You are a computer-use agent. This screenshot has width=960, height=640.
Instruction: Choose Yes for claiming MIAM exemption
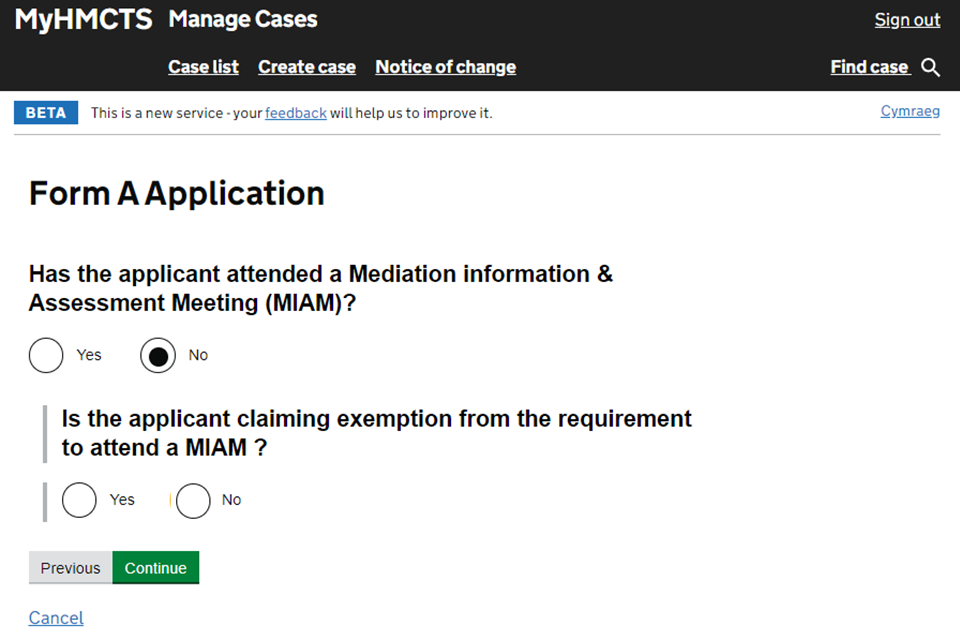[x=80, y=500]
